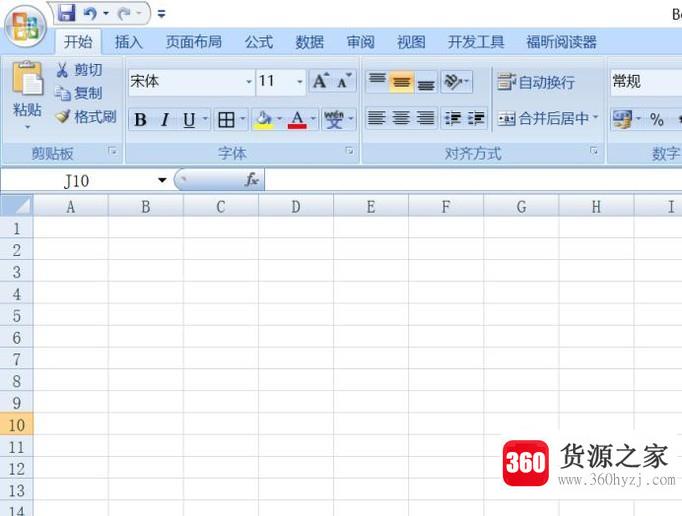Toggle underline formatting

(x=189, y=119)
